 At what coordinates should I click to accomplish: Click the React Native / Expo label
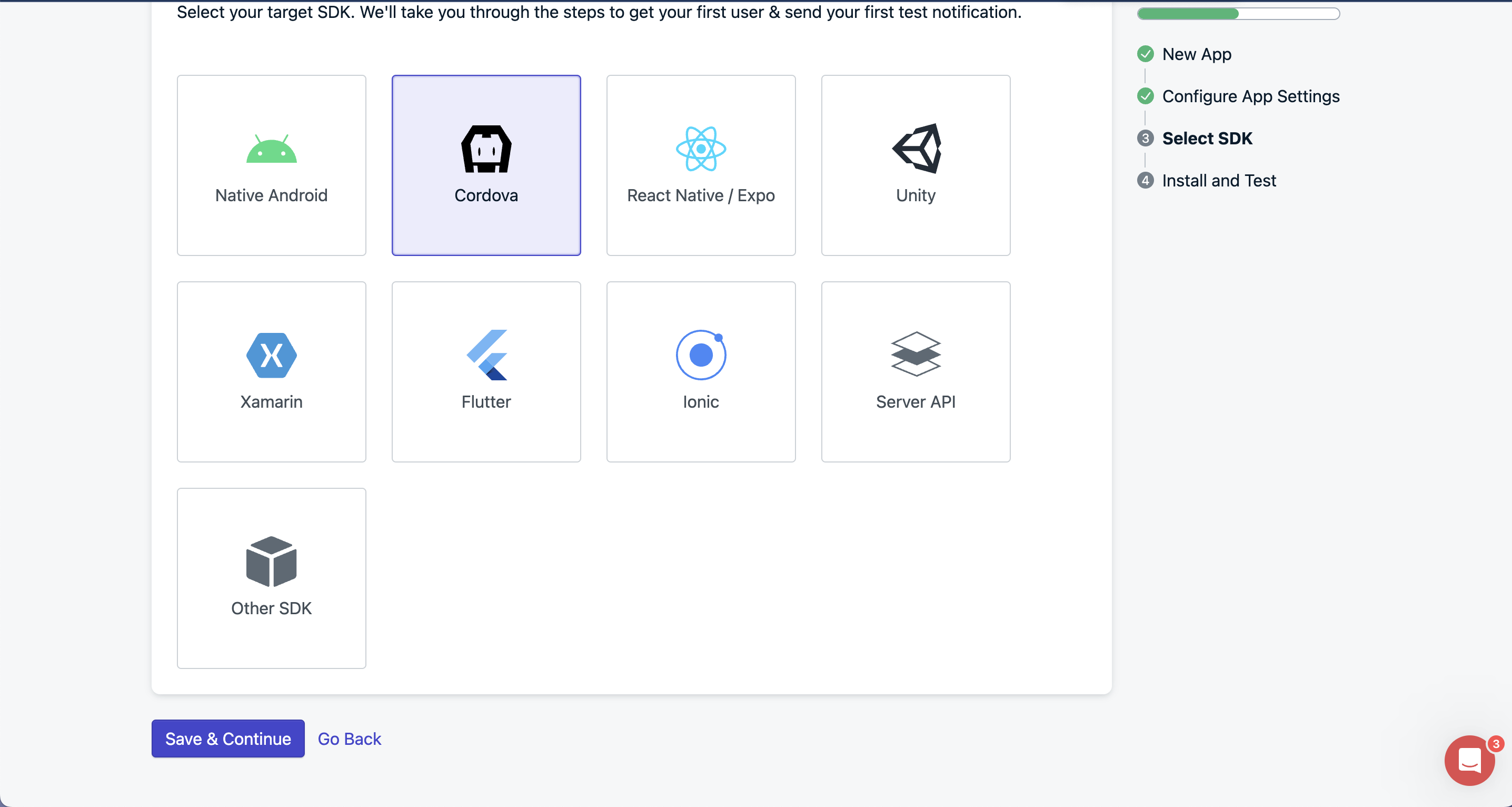click(x=701, y=195)
